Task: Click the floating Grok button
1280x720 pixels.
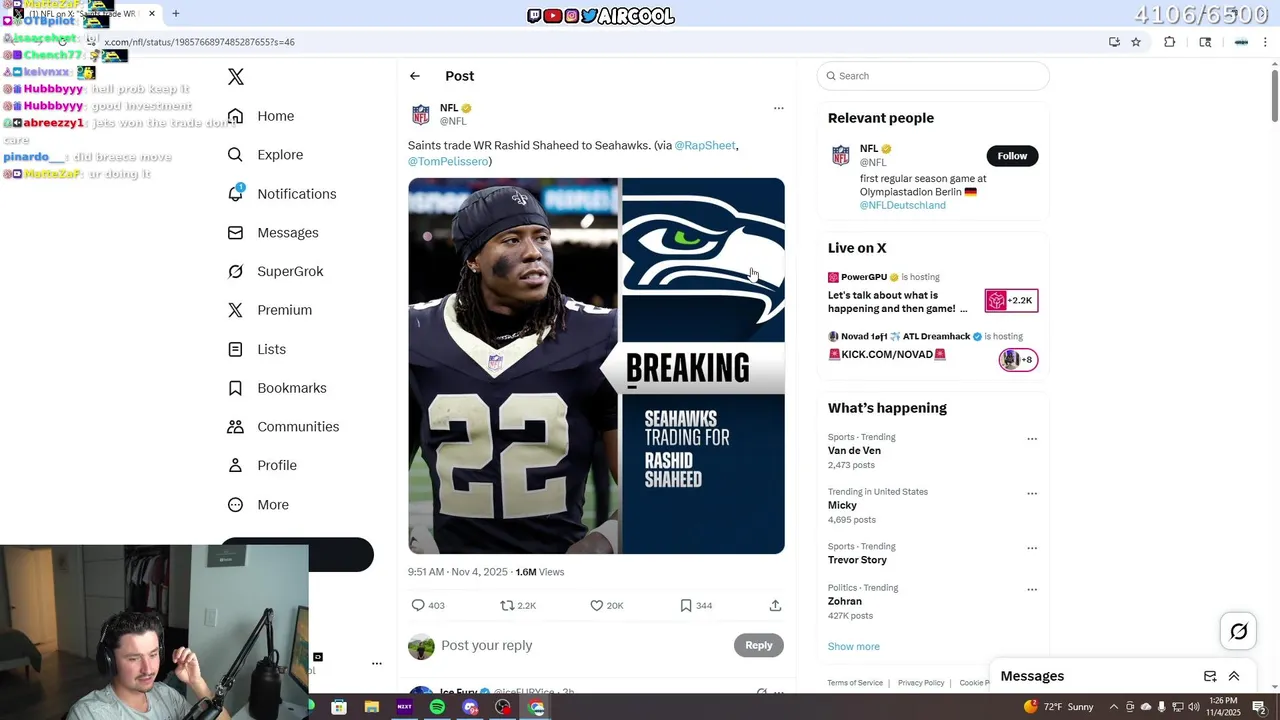Action: (x=1238, y=631)
